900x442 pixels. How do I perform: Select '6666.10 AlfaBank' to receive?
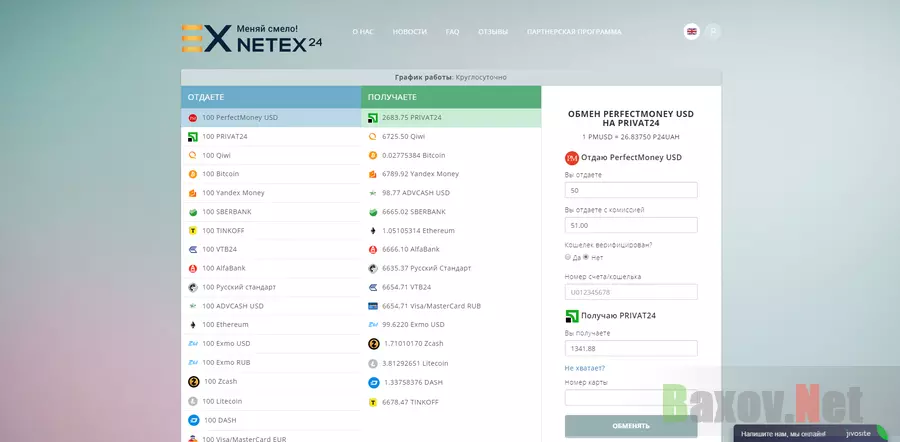[x=451, y=250]
